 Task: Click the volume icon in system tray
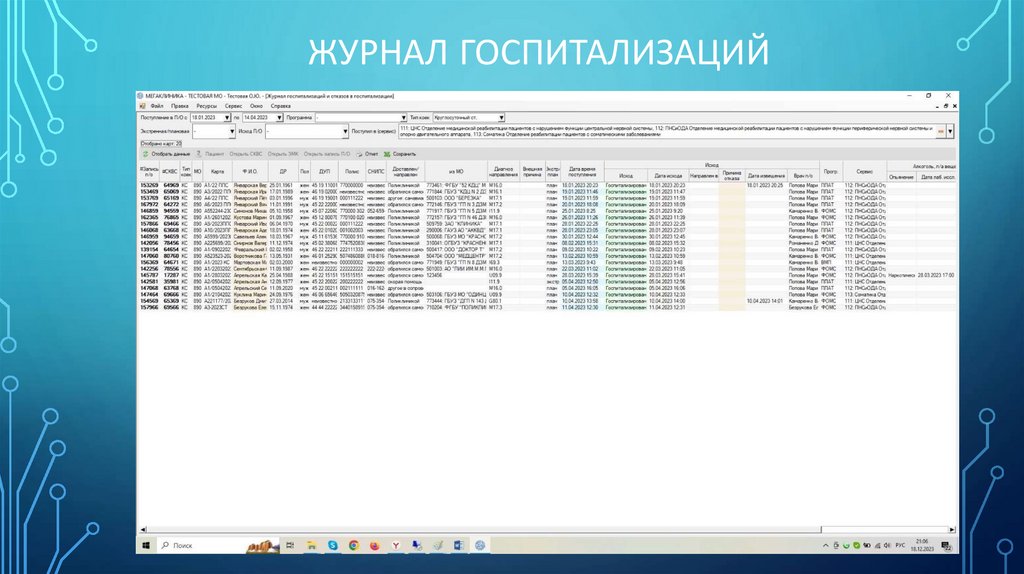887,545
